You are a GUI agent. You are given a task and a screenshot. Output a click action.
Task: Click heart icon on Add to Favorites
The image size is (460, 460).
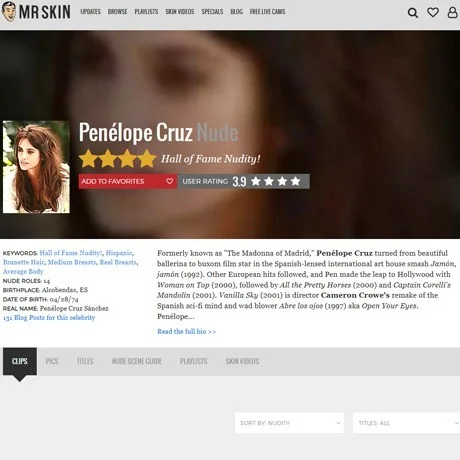[x=169, y=181]
